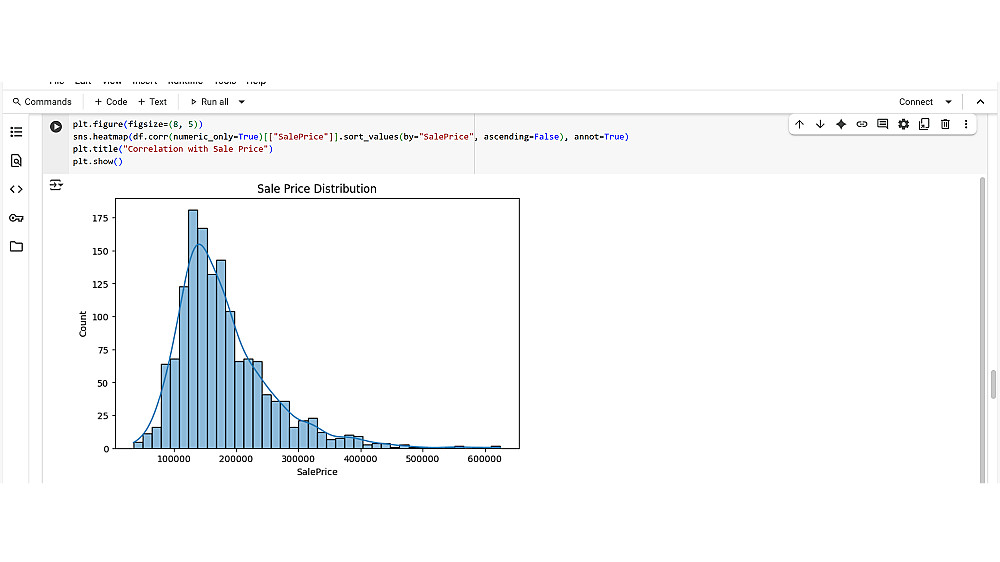The image size is (1000, 562).
Task: Open Table of contents sidebar panel
Action: pyautogui.click(x=16, y=132)
